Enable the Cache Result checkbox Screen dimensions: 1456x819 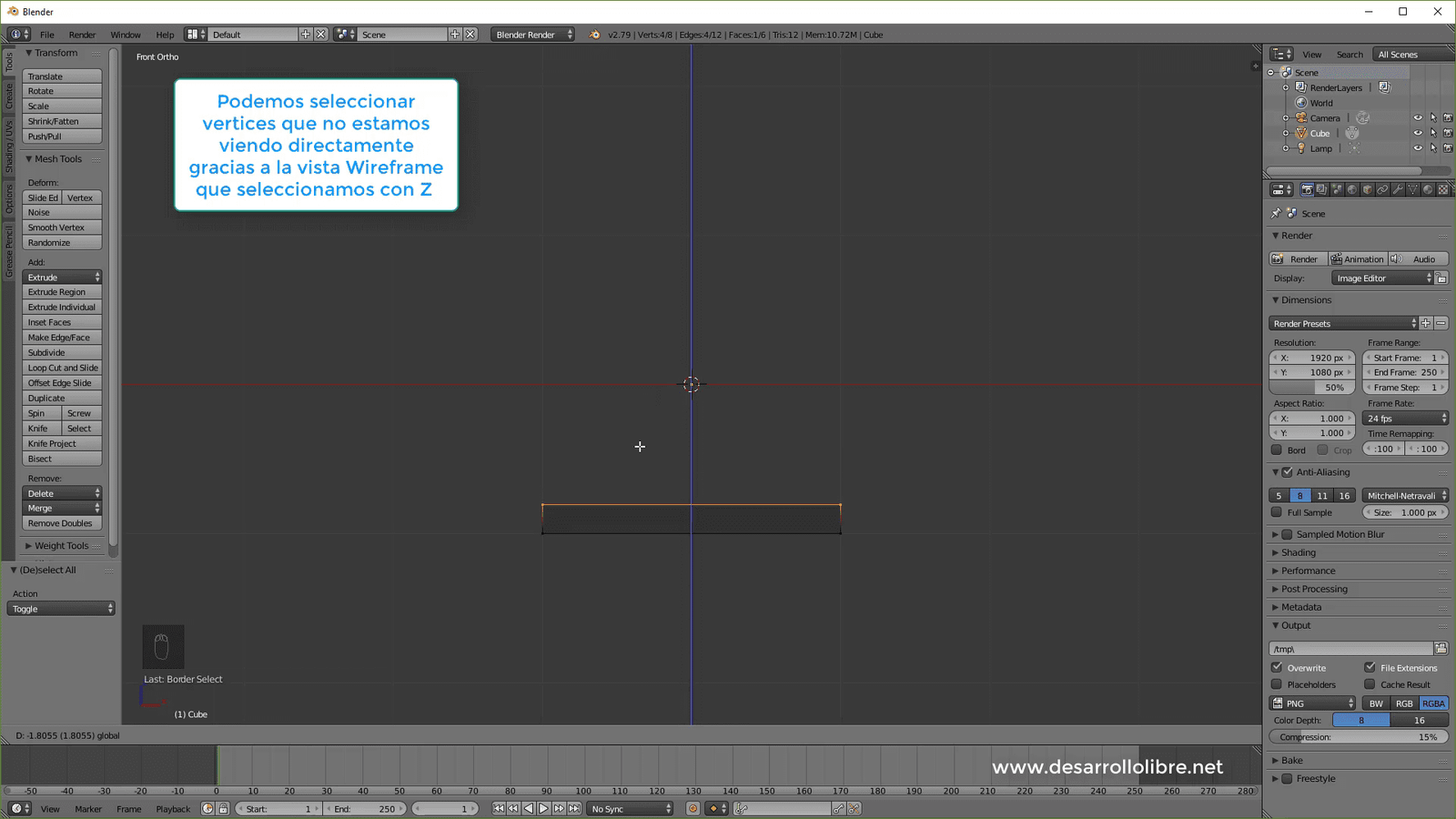click(x=1370, y=684)
